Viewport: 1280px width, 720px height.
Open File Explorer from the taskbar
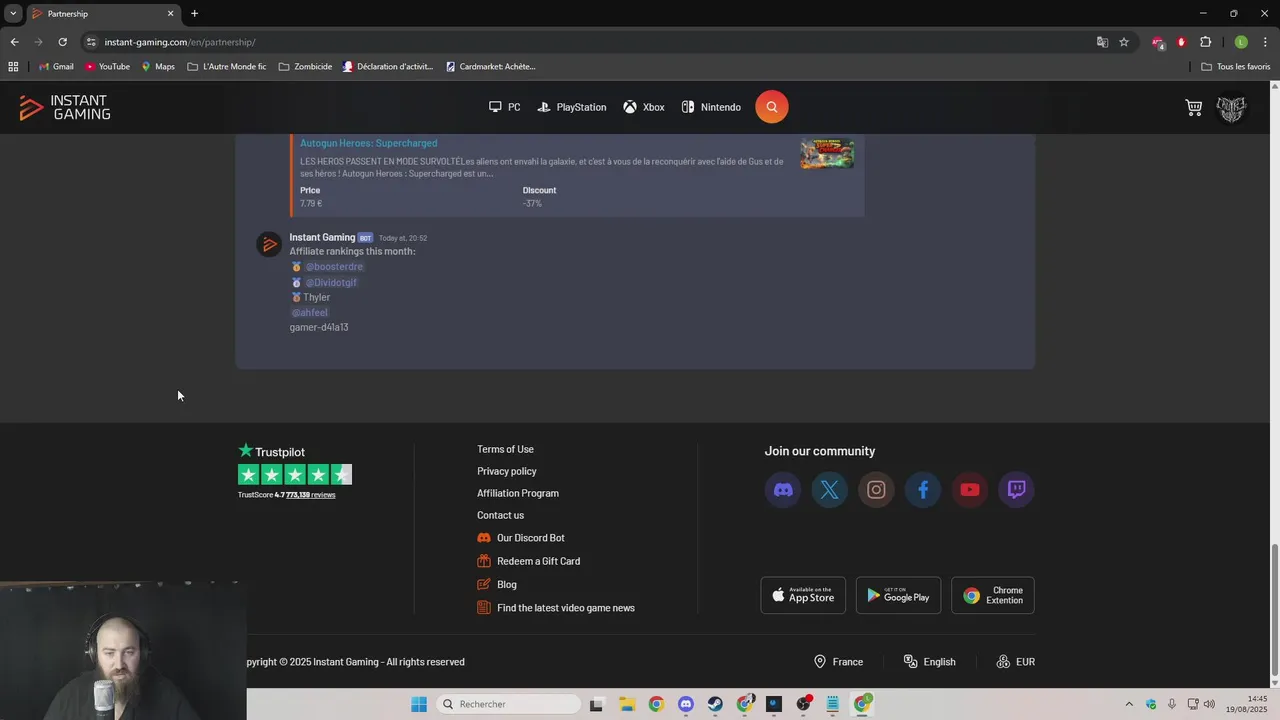click(x=626, y=704)
